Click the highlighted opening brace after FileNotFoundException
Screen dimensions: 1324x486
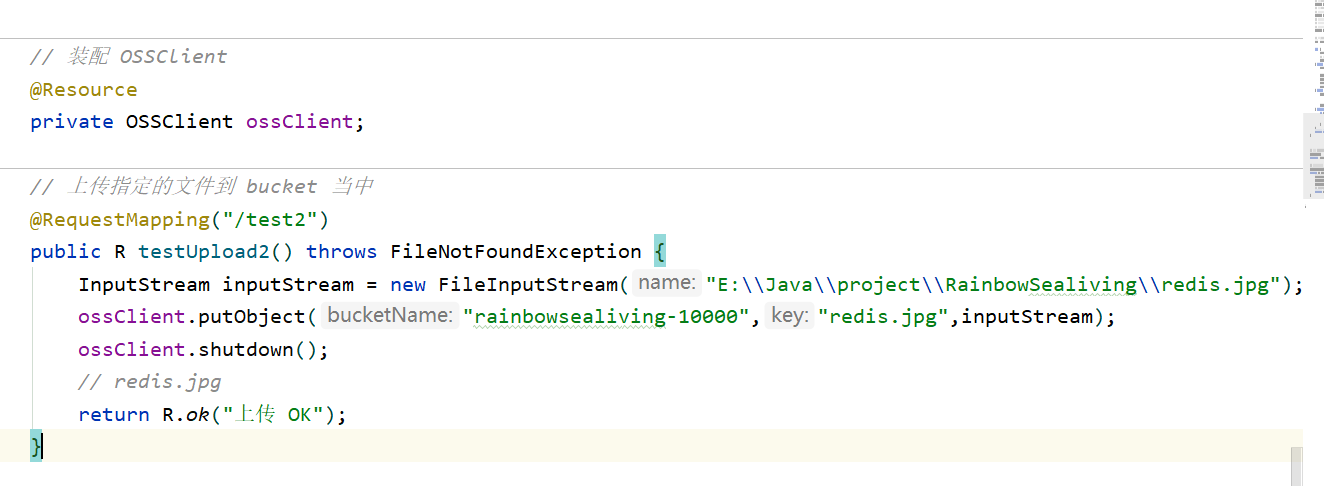658,252
